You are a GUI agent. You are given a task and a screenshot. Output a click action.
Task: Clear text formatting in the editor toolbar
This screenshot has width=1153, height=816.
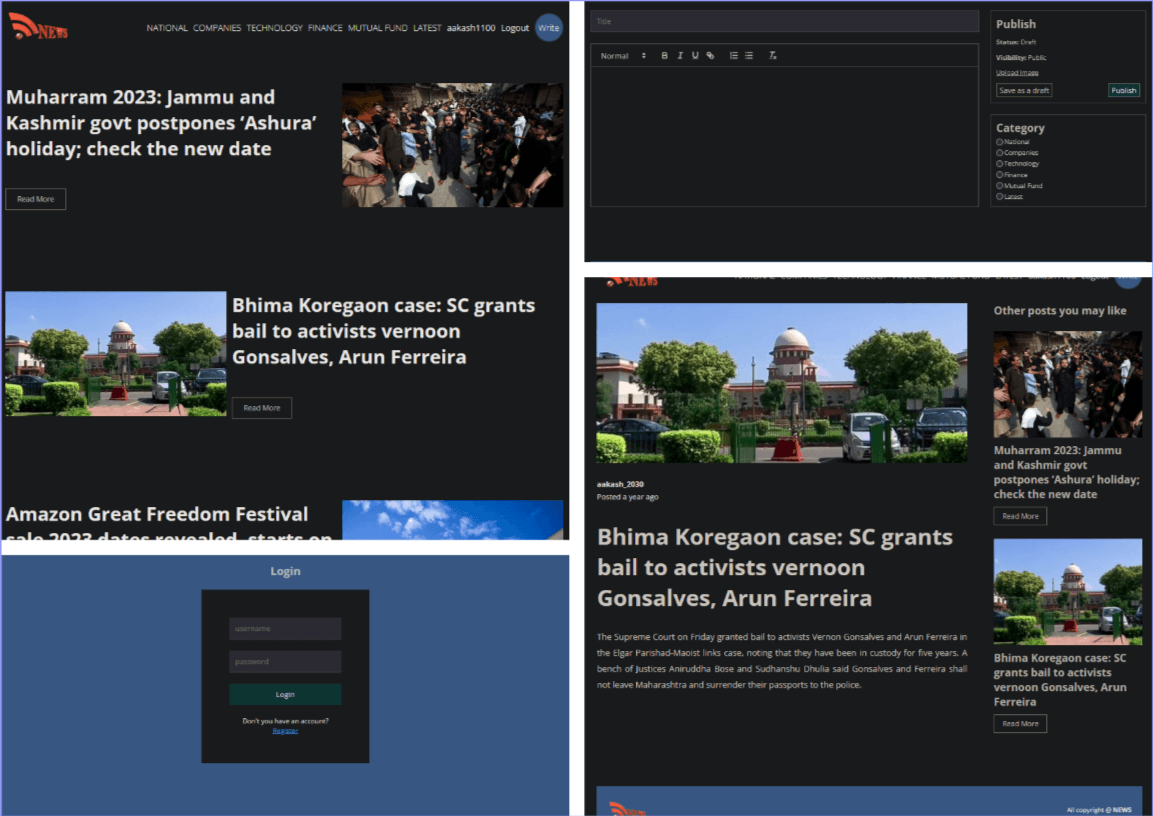[x=772, y=56]
